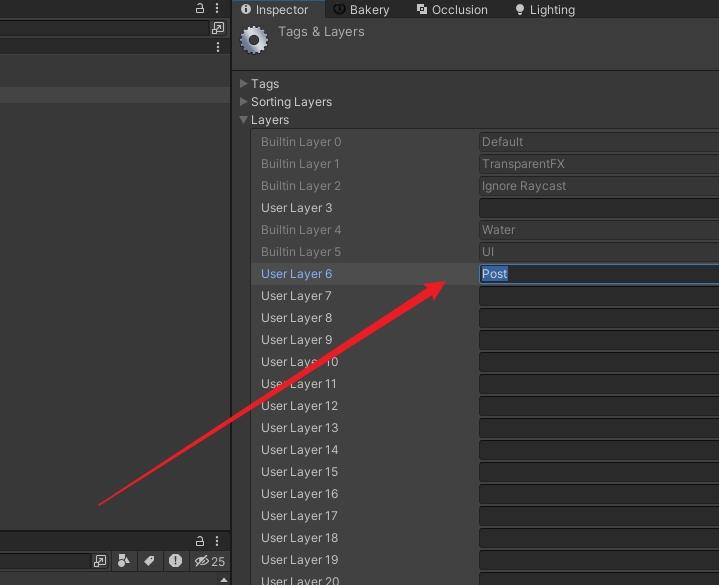719x585 pixels.
Task: Click the User Layer 18 name field
Action: click(x=599, y=538)
